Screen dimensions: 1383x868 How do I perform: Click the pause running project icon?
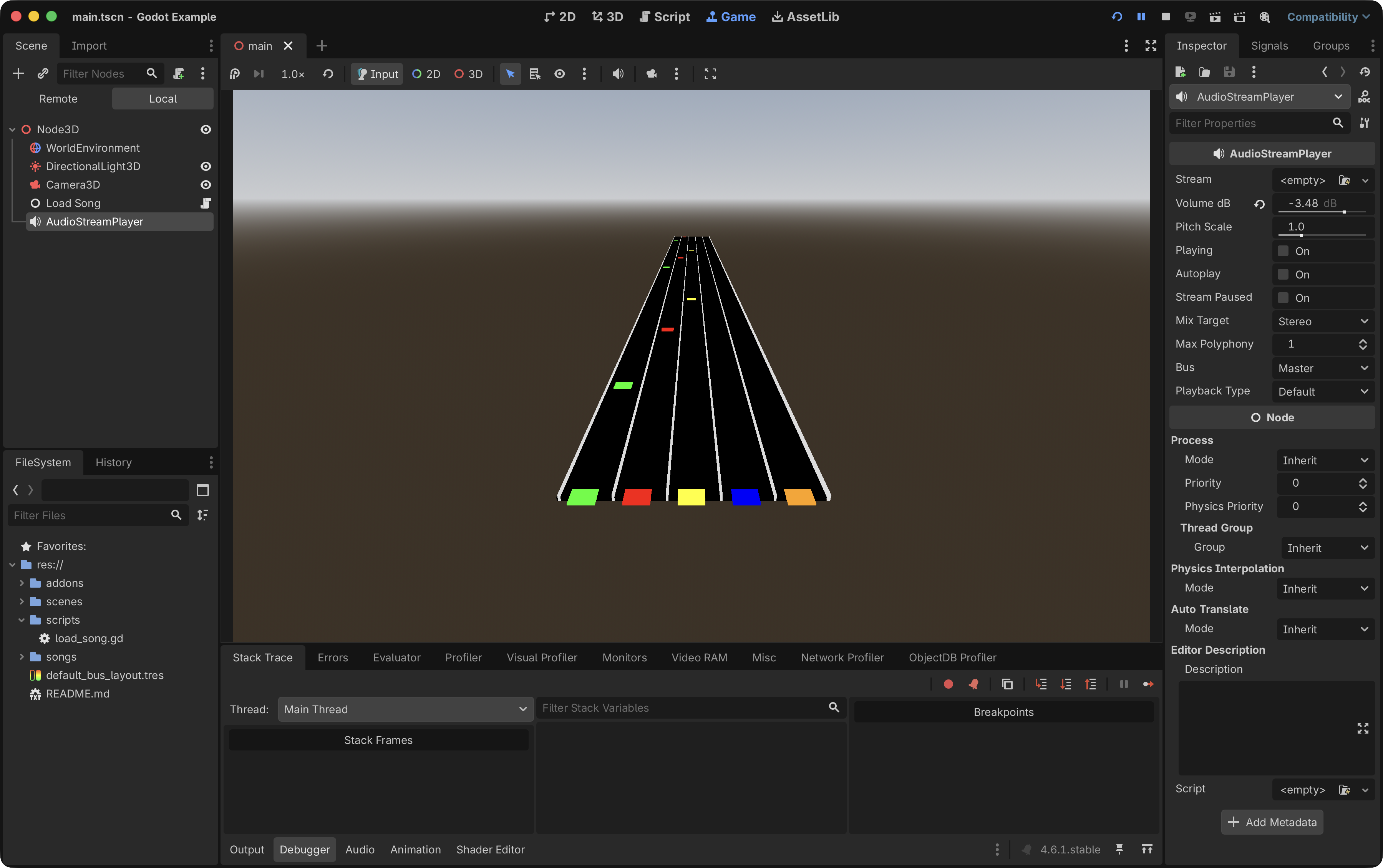coord(1141,17)
